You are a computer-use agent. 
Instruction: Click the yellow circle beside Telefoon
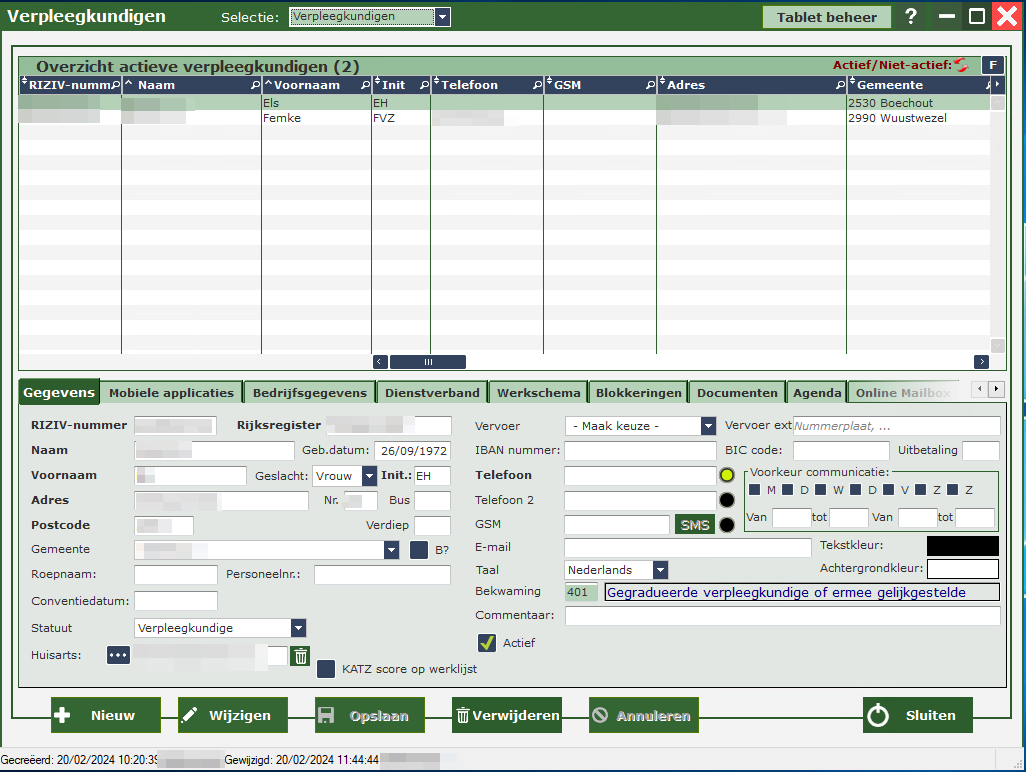pos(727,475)
